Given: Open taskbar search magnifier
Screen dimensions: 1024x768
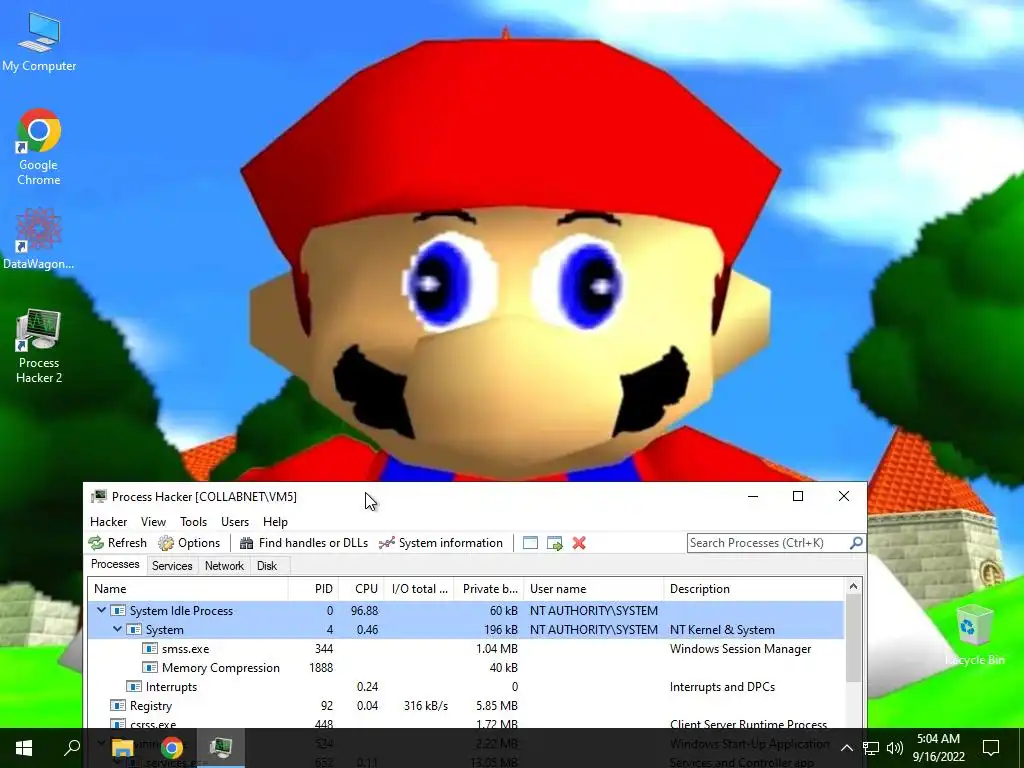Looking at the screenshot, I should [72, 748].
